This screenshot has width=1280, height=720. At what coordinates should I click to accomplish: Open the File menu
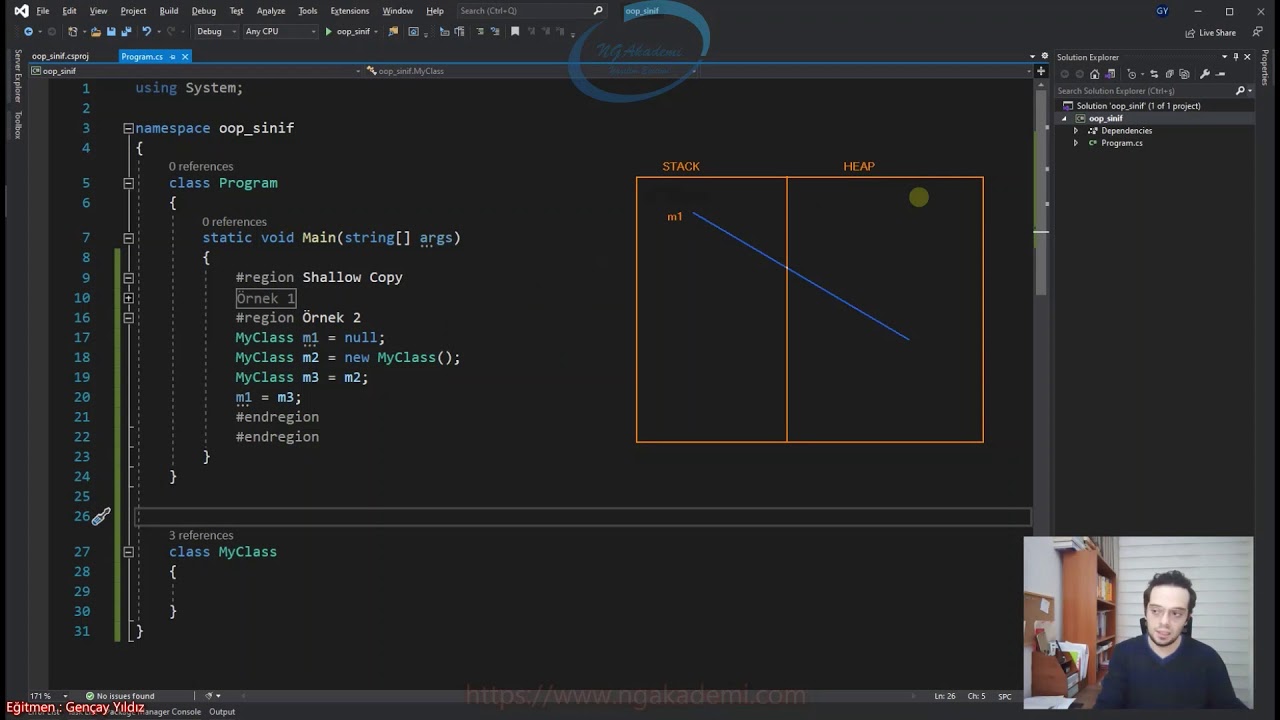pos(43,11)
